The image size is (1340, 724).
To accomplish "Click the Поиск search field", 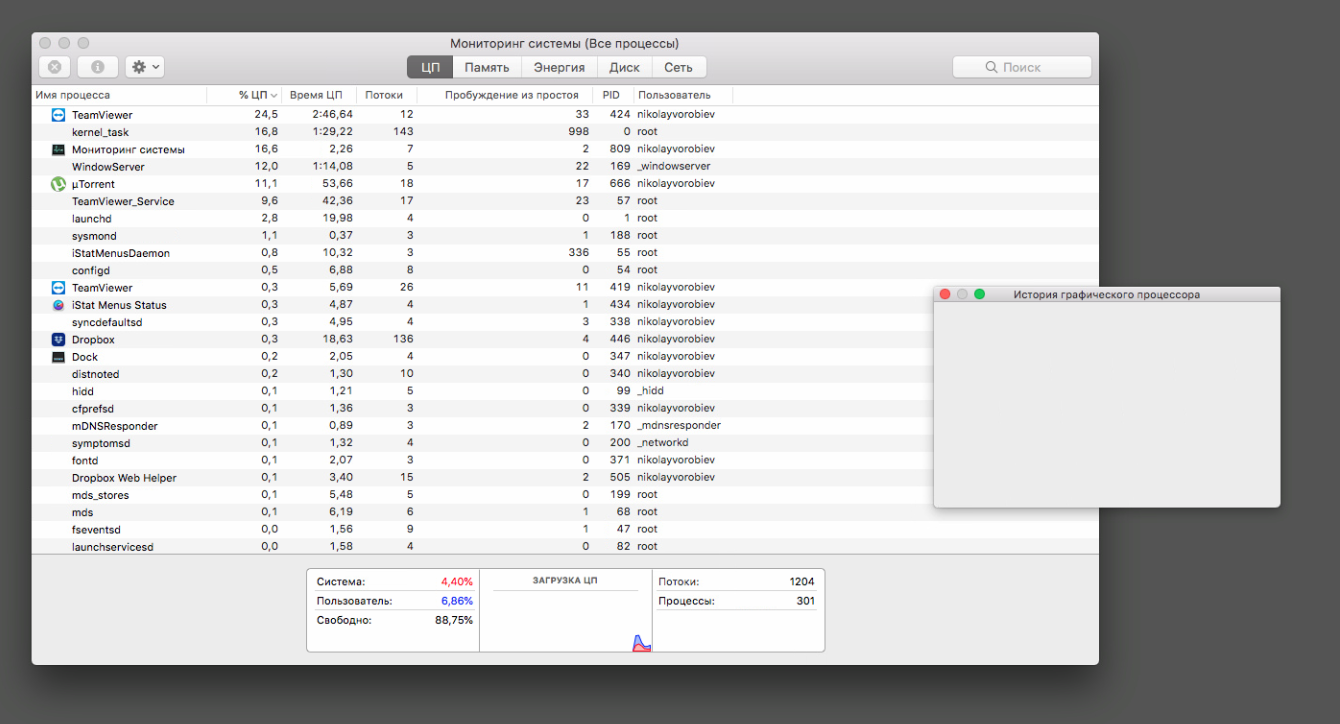I will [1022, 67].
